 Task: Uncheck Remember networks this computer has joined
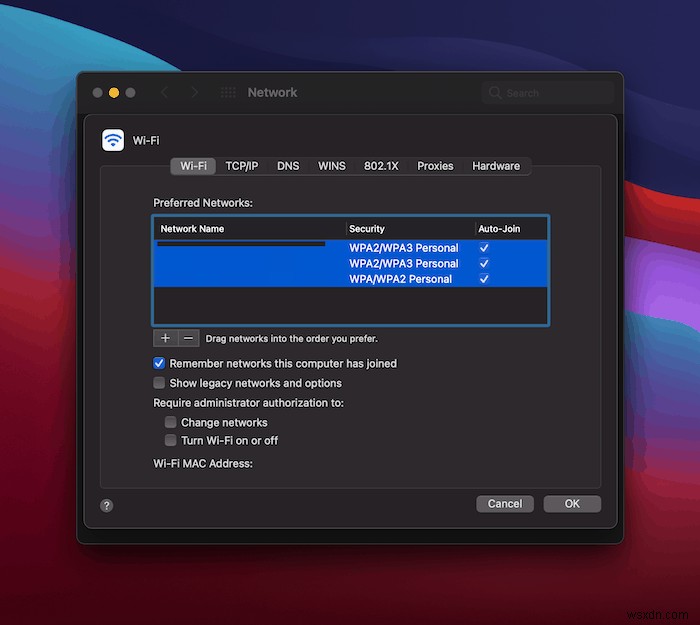click(x=159, y=363)
